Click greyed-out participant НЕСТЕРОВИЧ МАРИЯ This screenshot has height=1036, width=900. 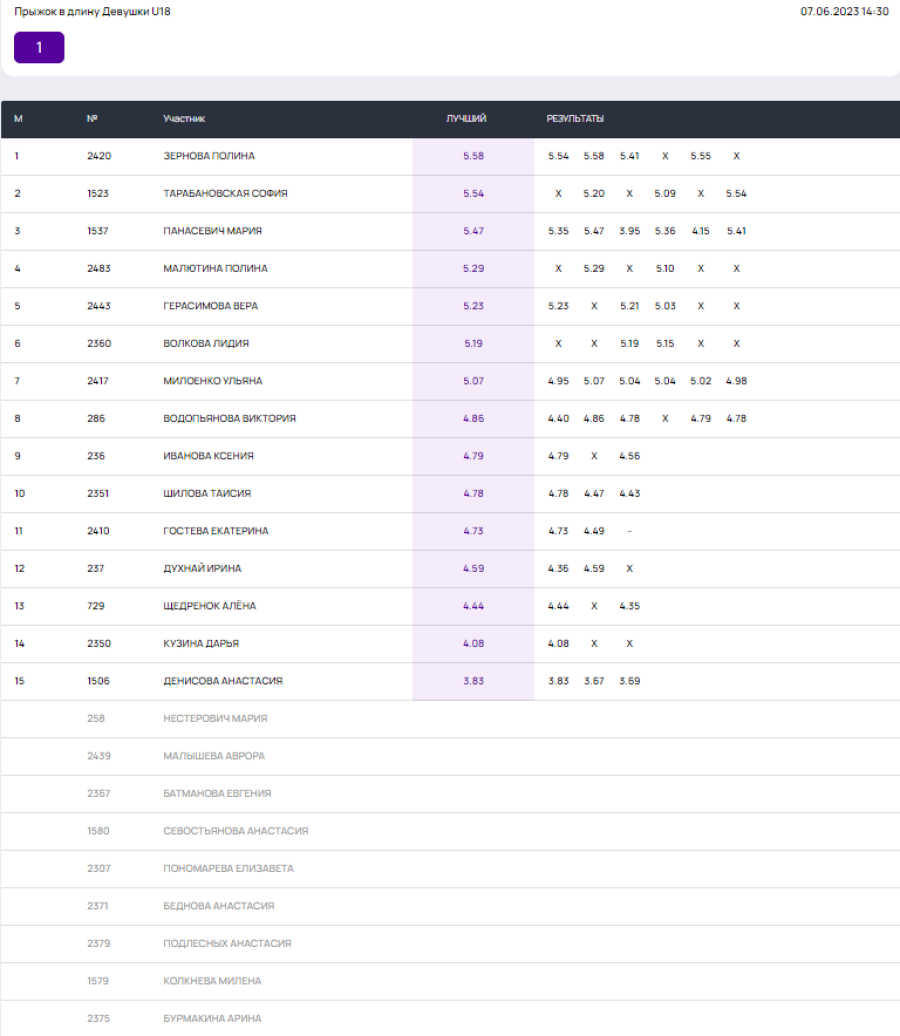[215, 718]
